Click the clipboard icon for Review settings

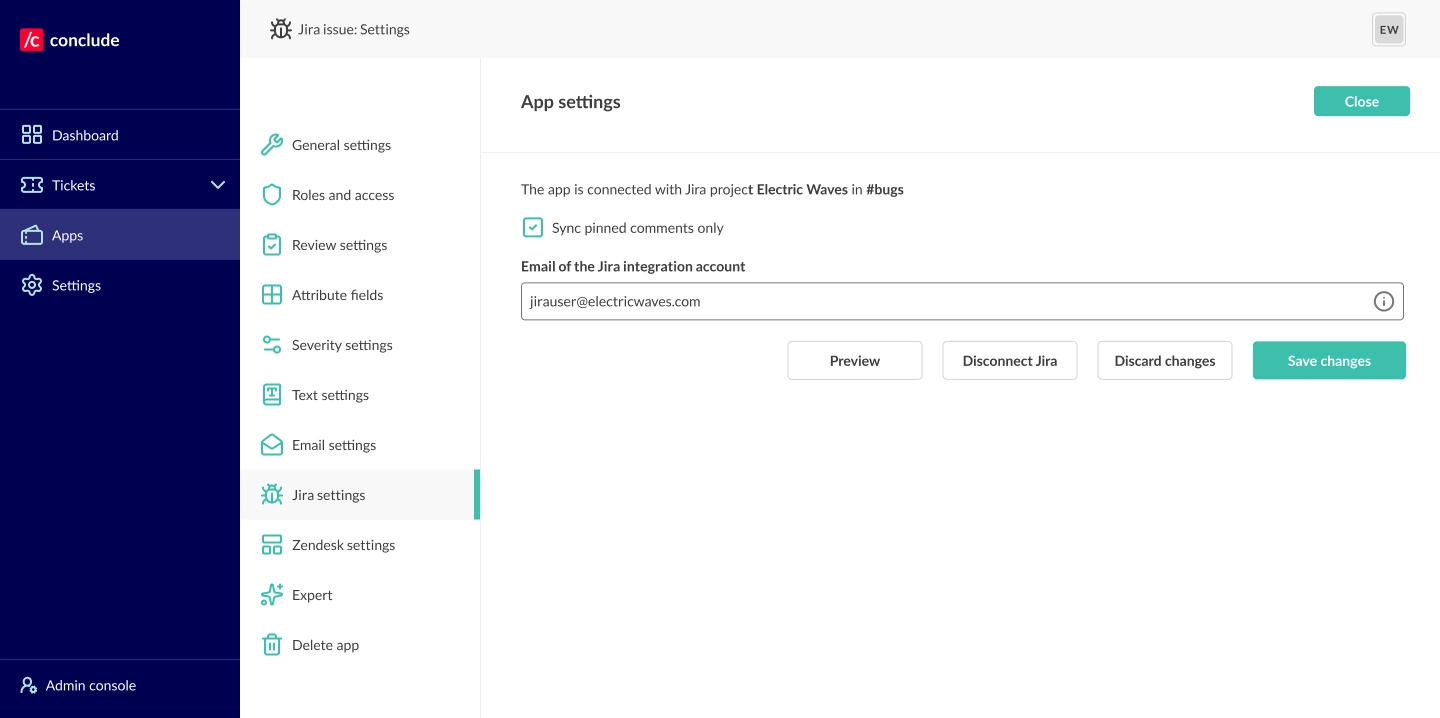[x=271, y=245]
